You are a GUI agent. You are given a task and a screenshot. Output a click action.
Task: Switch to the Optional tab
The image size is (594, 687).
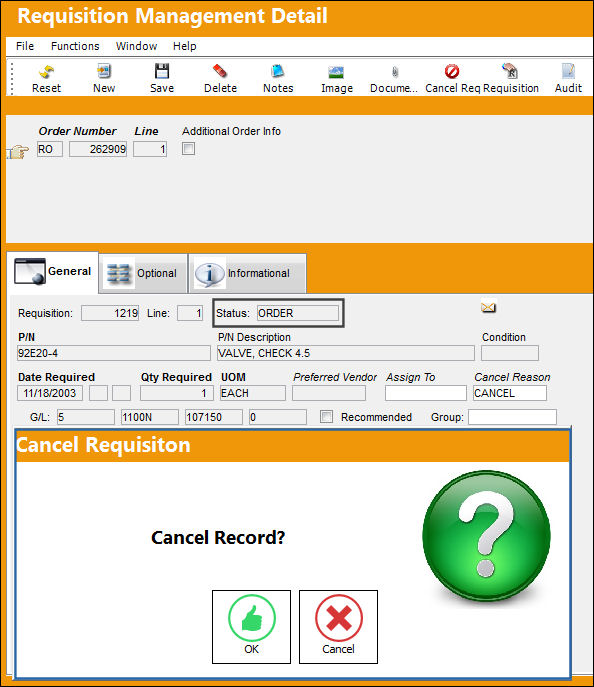pyautogui.click(x=143, y=273)
